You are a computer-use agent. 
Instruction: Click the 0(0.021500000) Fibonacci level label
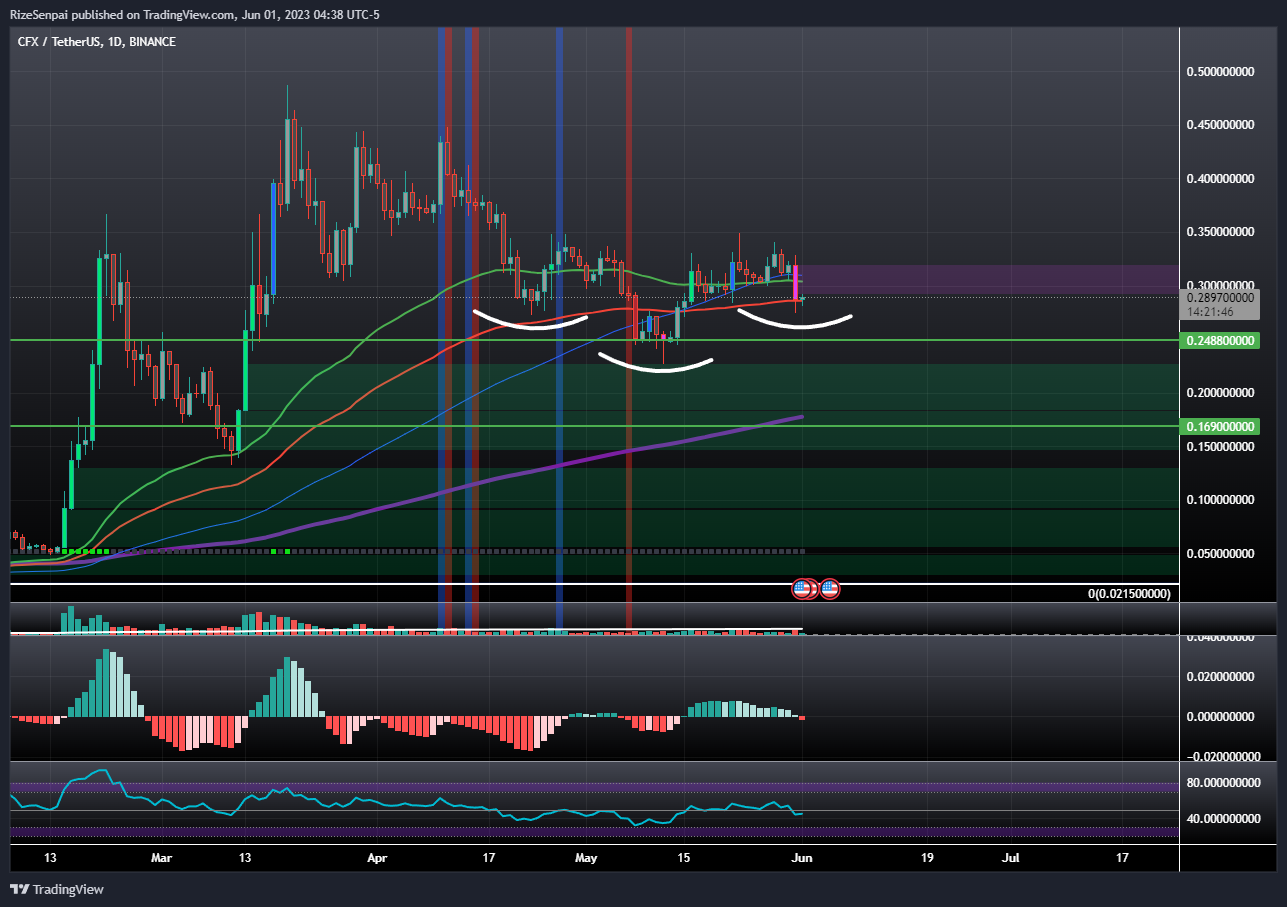pyautogui.click(x=1130, y=594)
